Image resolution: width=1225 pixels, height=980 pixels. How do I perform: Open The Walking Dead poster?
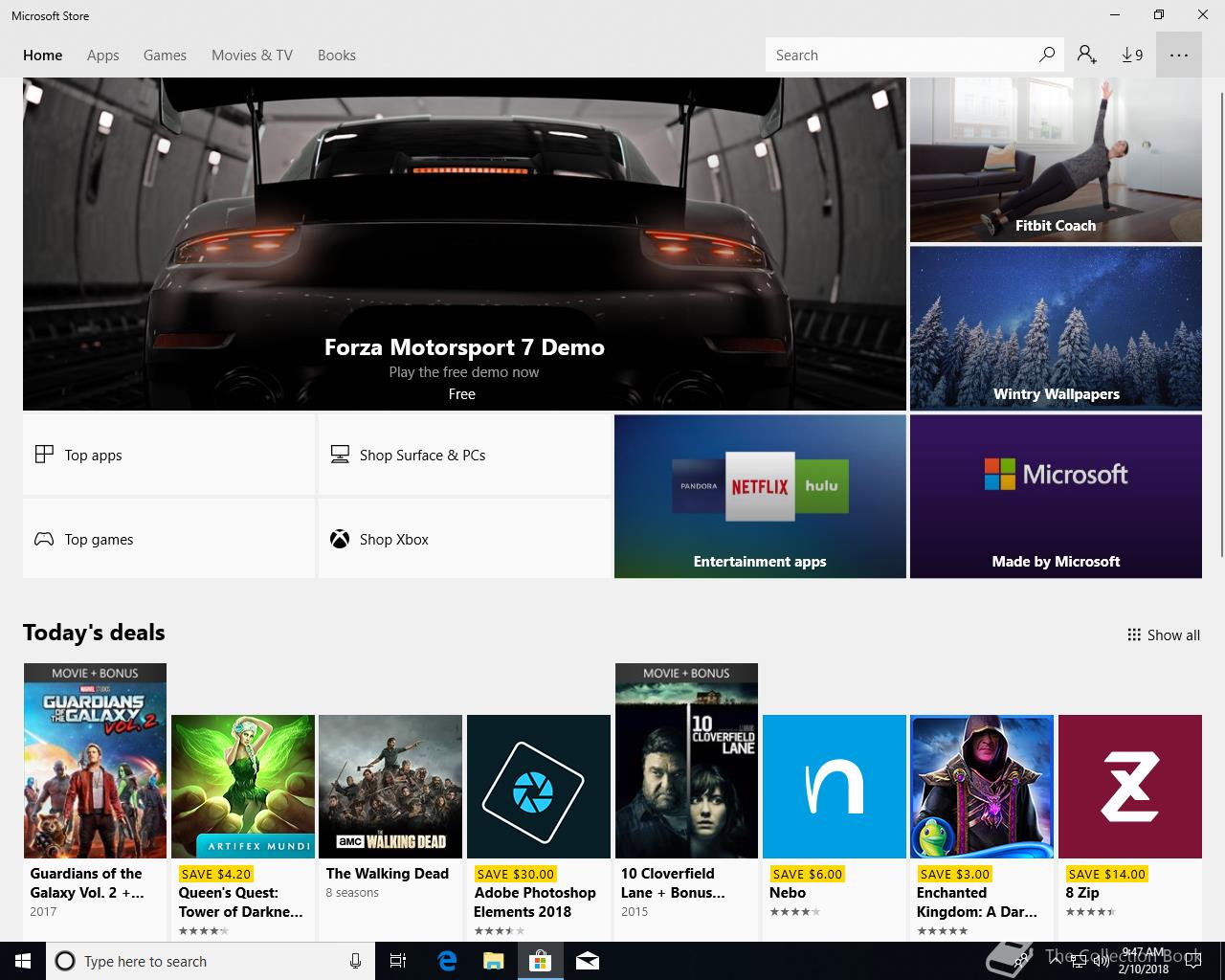tap(390, 787)
